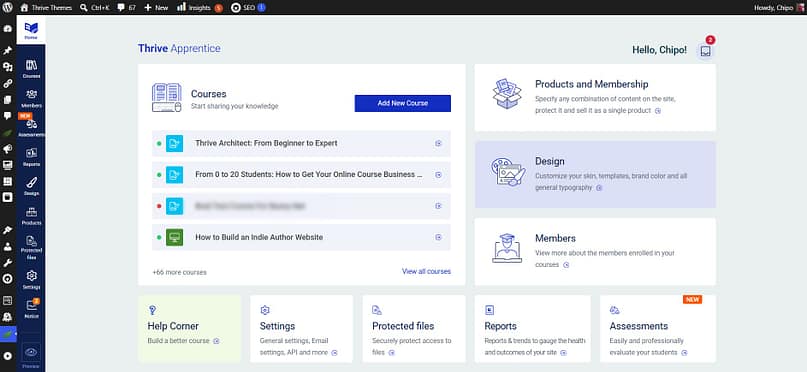Click the blurred course row title
The width and height of the screenshot is (807, 372).
point(250,206)
